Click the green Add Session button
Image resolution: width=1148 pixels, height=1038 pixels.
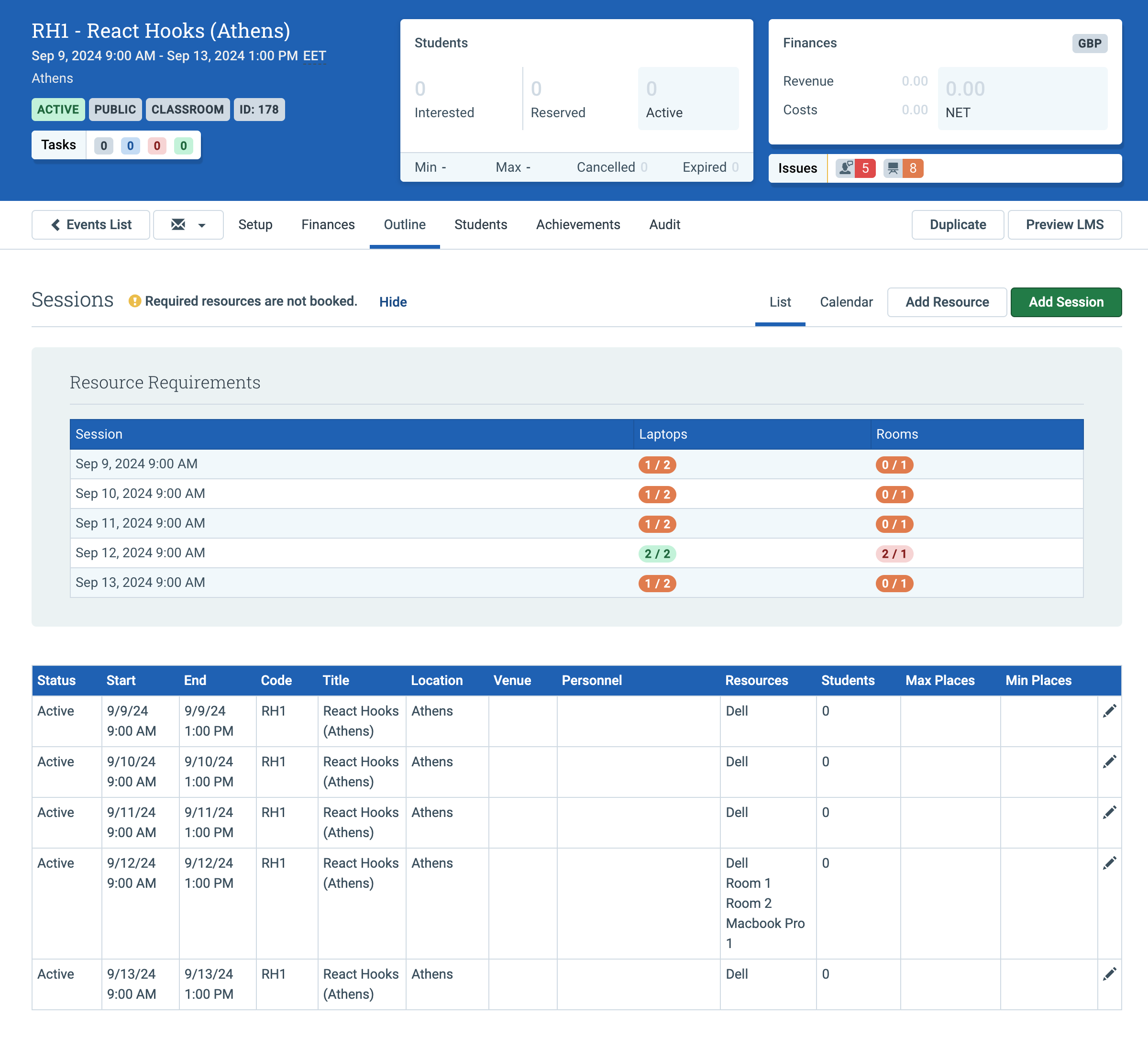tap(1066, 302)
